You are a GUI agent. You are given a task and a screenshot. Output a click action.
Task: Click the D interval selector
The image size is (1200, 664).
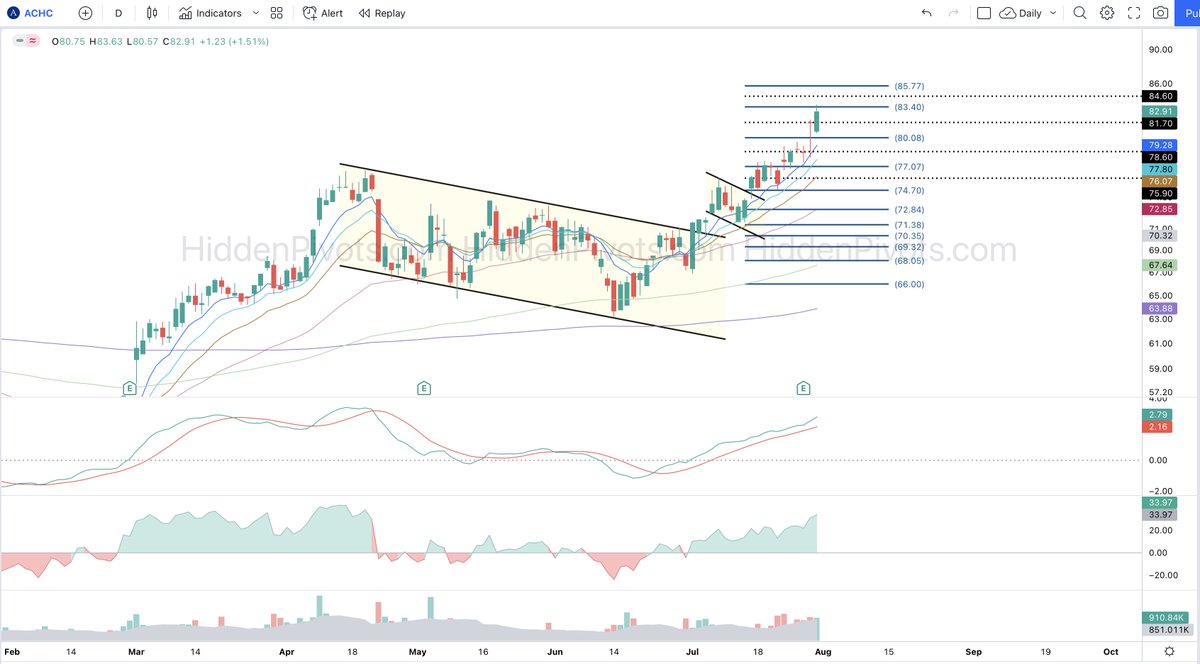[117, 13]
